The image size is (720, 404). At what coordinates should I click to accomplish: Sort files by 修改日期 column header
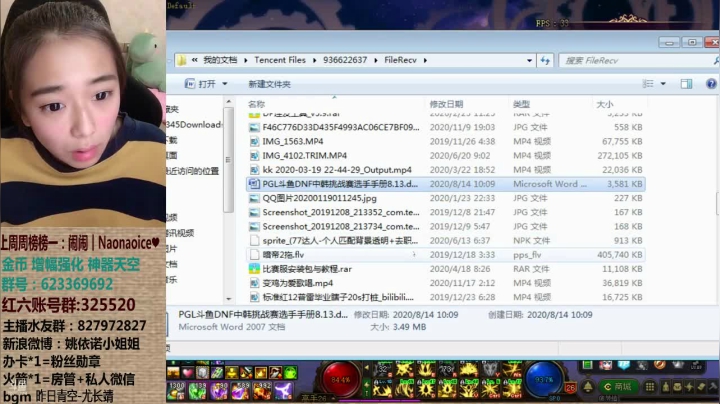click(467, 104)
